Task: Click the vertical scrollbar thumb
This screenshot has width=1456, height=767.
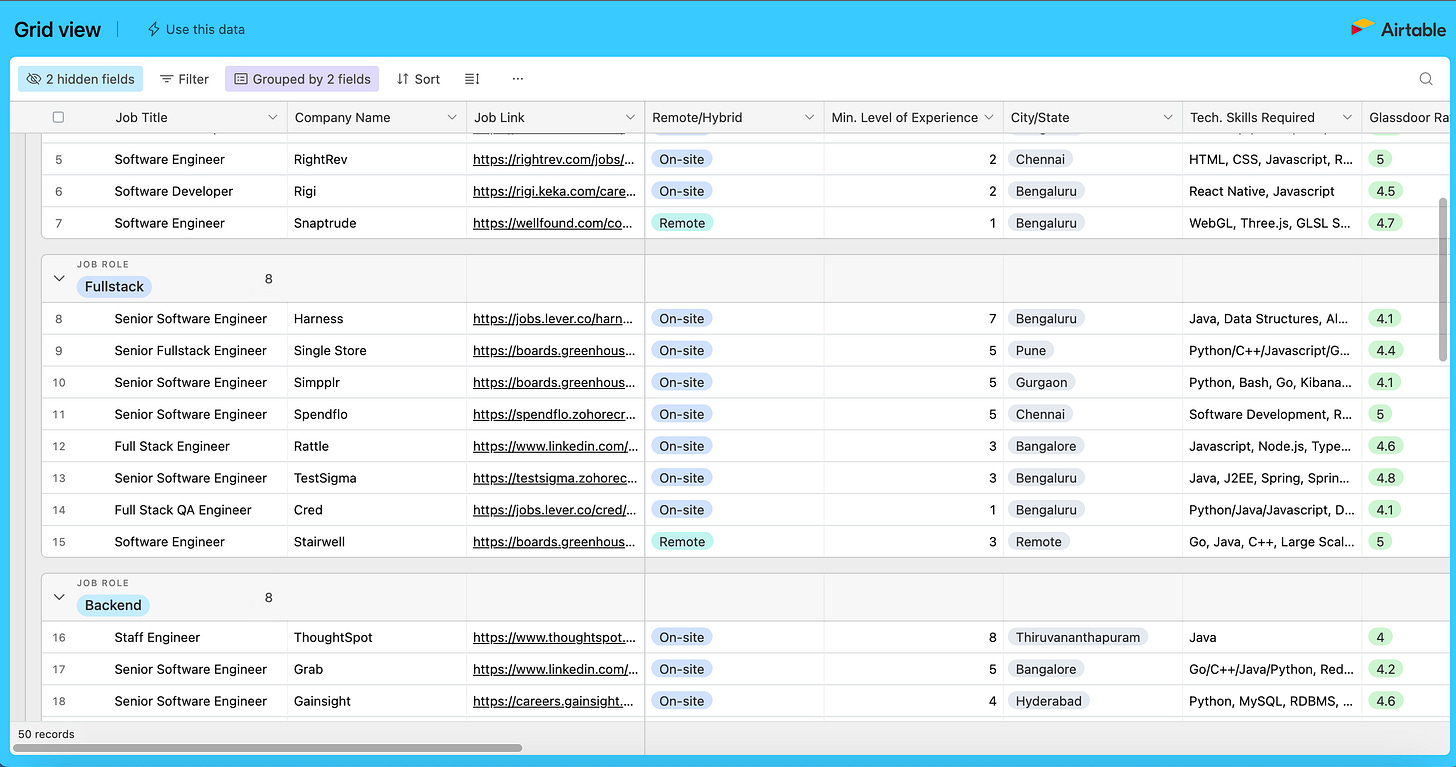Action: (x=1442, y=279)
